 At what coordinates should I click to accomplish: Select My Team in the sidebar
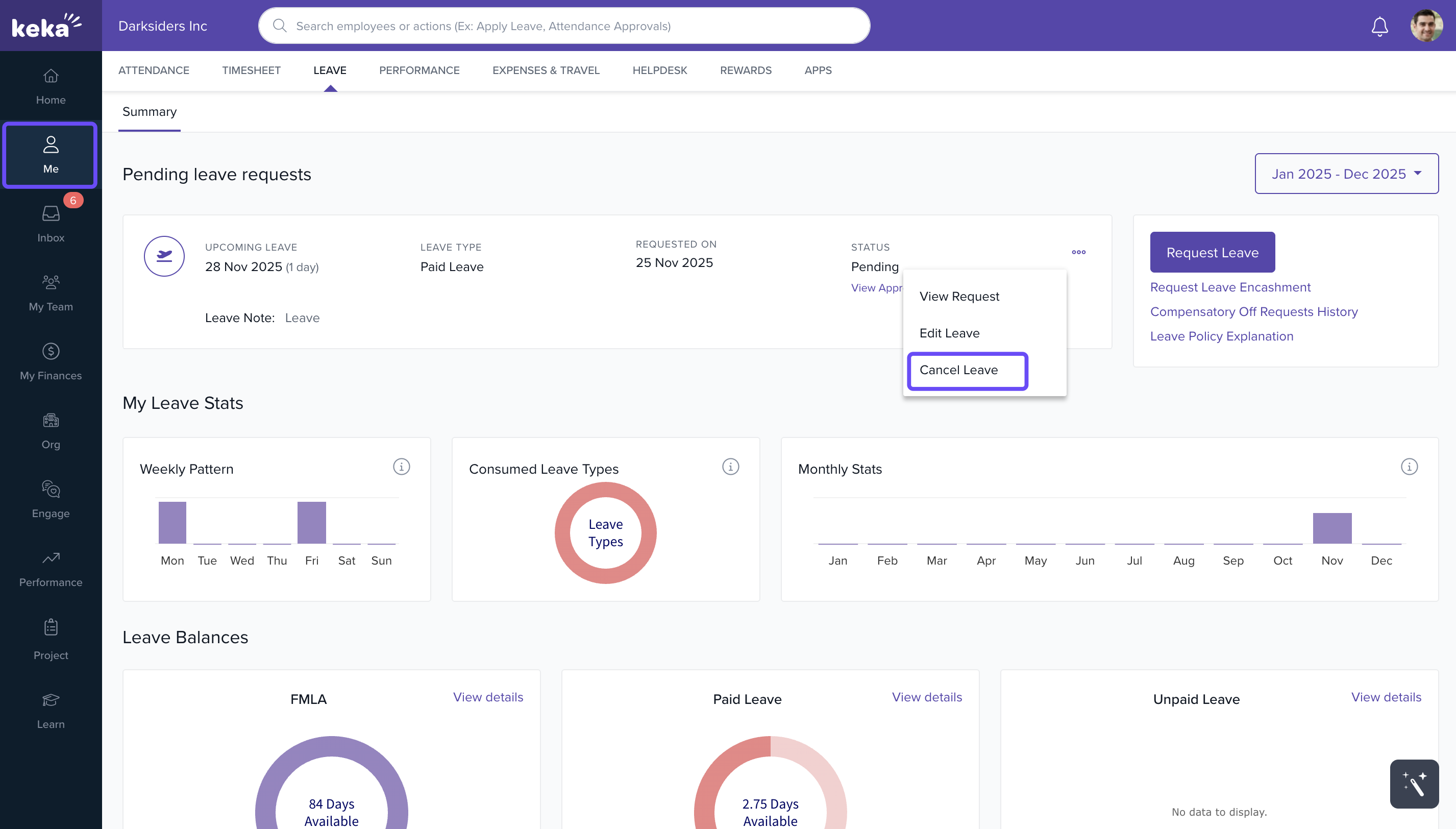click(50, 291)
